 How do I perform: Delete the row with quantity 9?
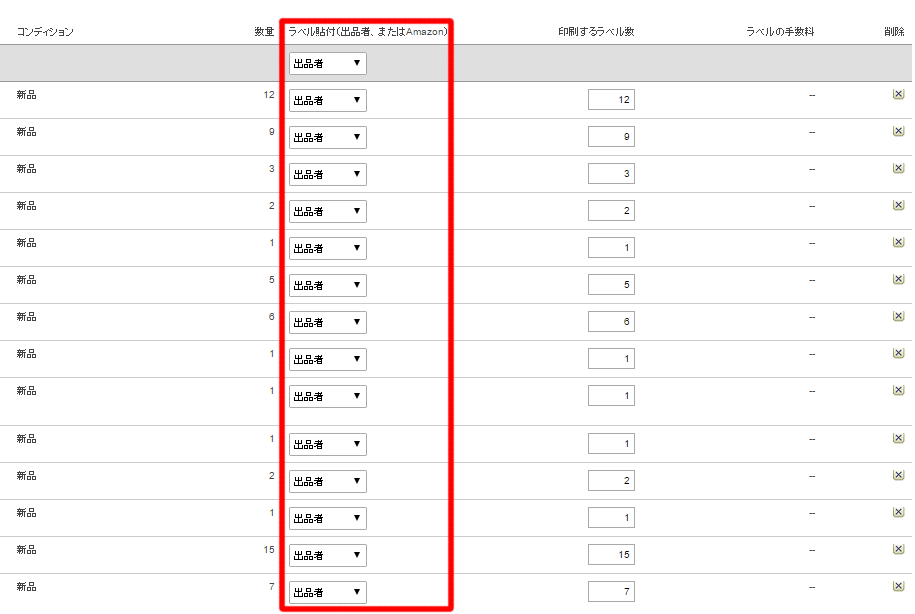point(898,131)
